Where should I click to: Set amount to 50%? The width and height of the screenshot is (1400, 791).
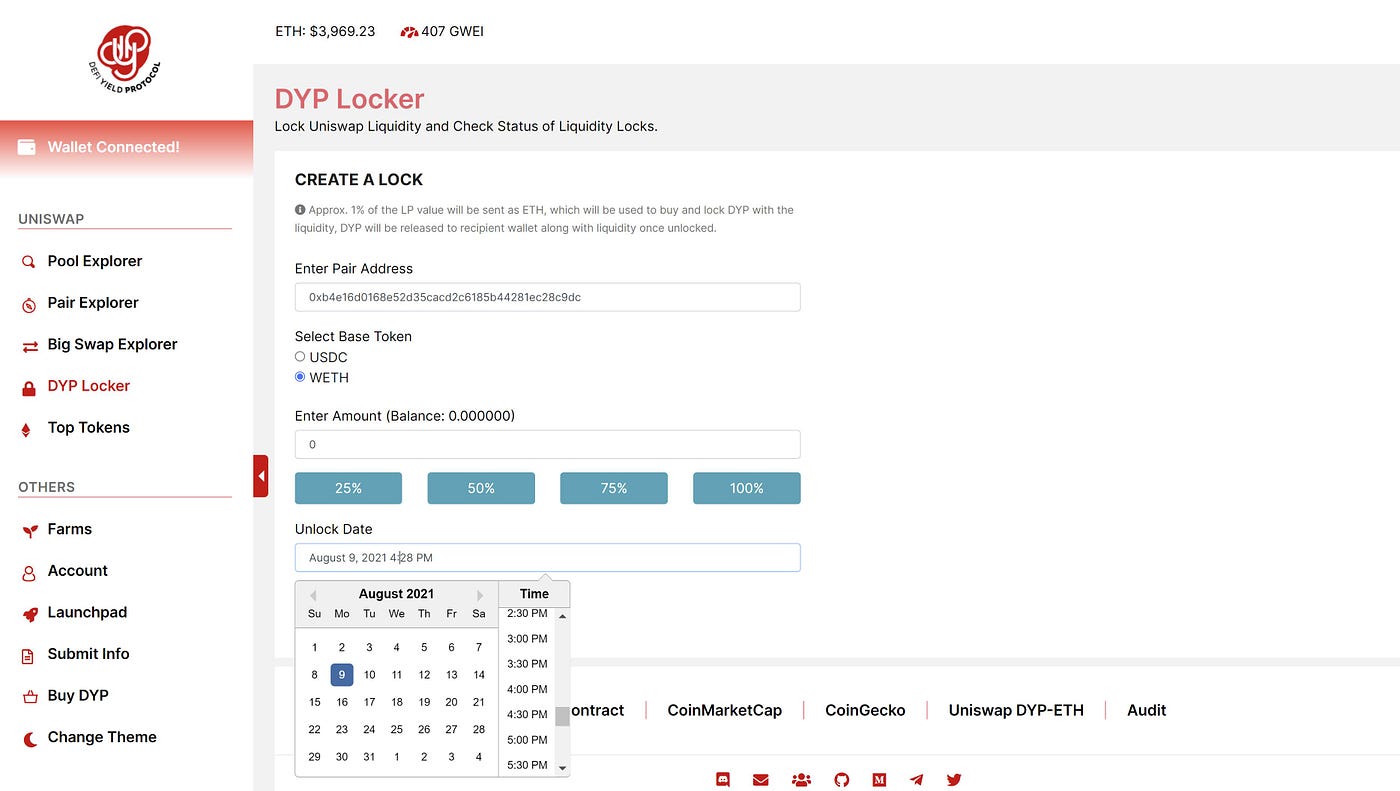point(481,488)
